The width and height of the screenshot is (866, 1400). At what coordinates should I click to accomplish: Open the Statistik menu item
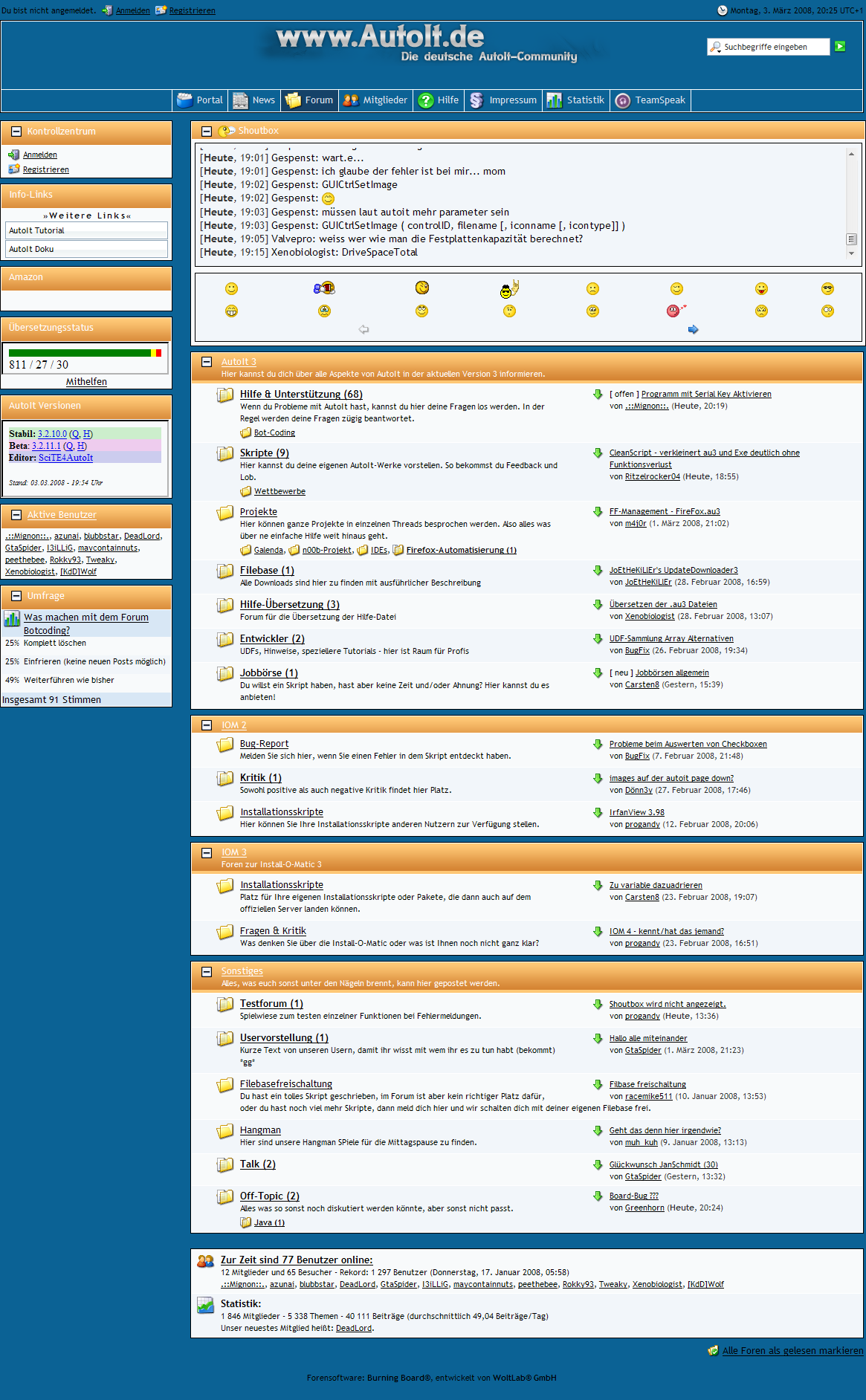[576, 100]
